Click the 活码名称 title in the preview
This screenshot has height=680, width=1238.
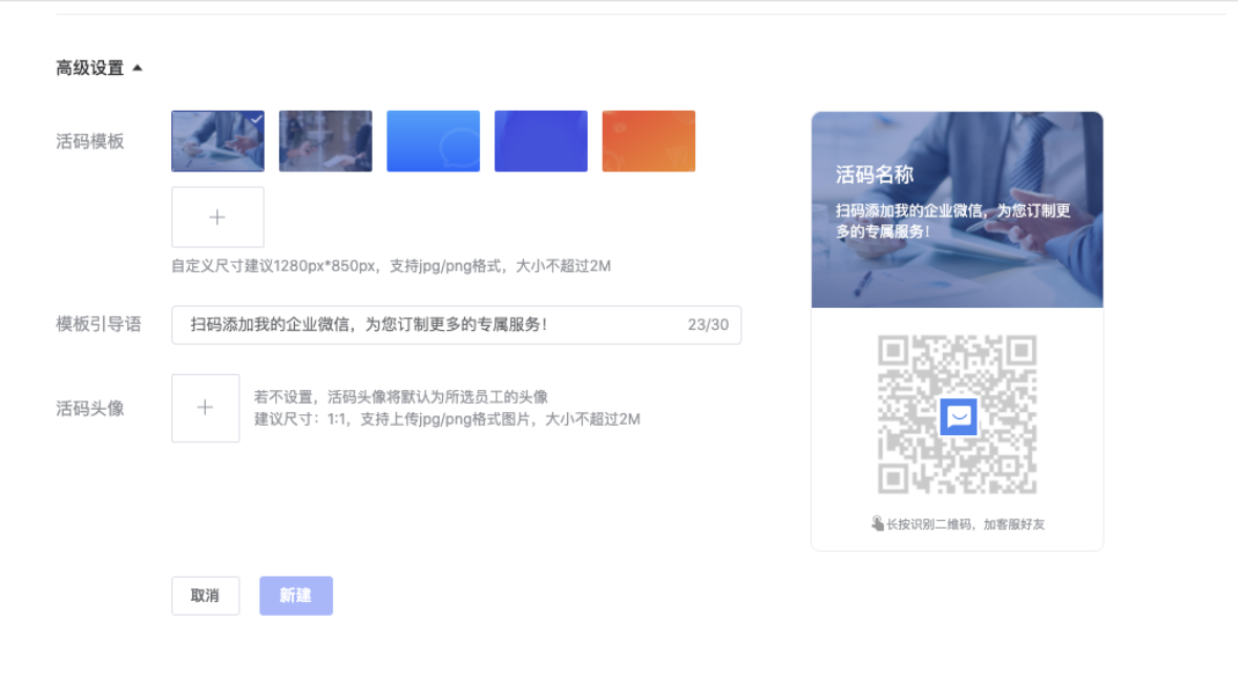pos(875,175)
